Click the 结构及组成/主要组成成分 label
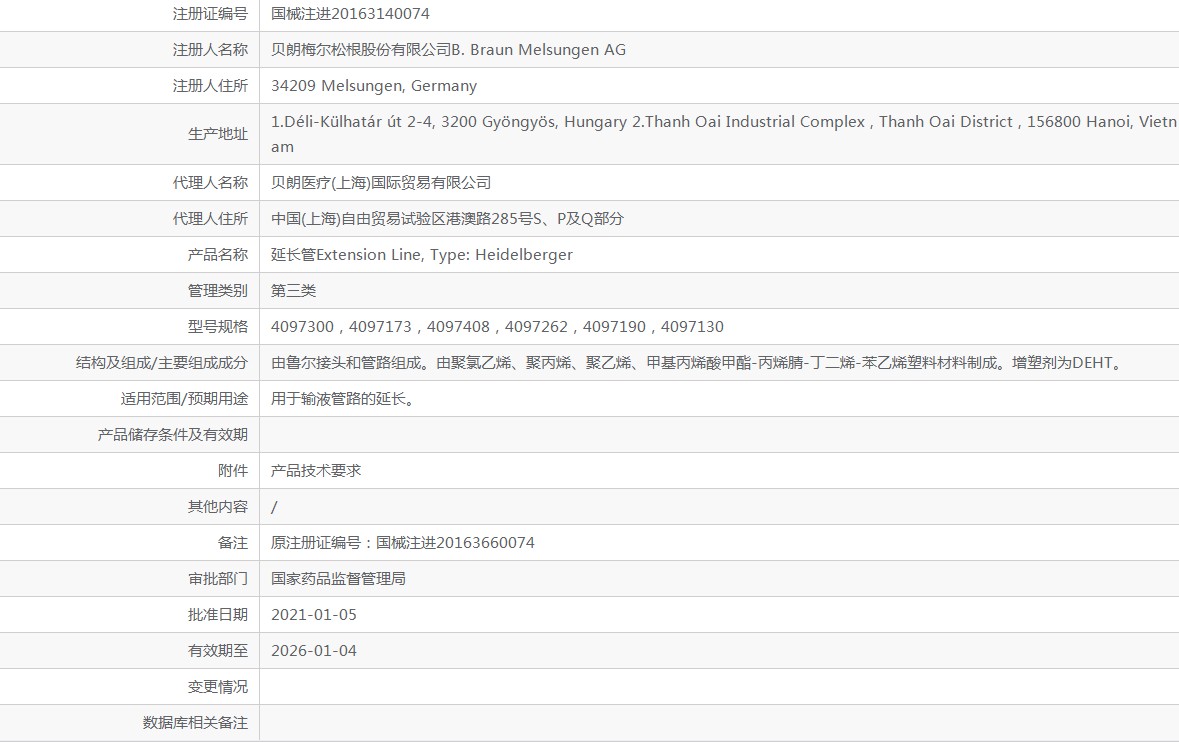1179x742 pixels. pos(162,363)
